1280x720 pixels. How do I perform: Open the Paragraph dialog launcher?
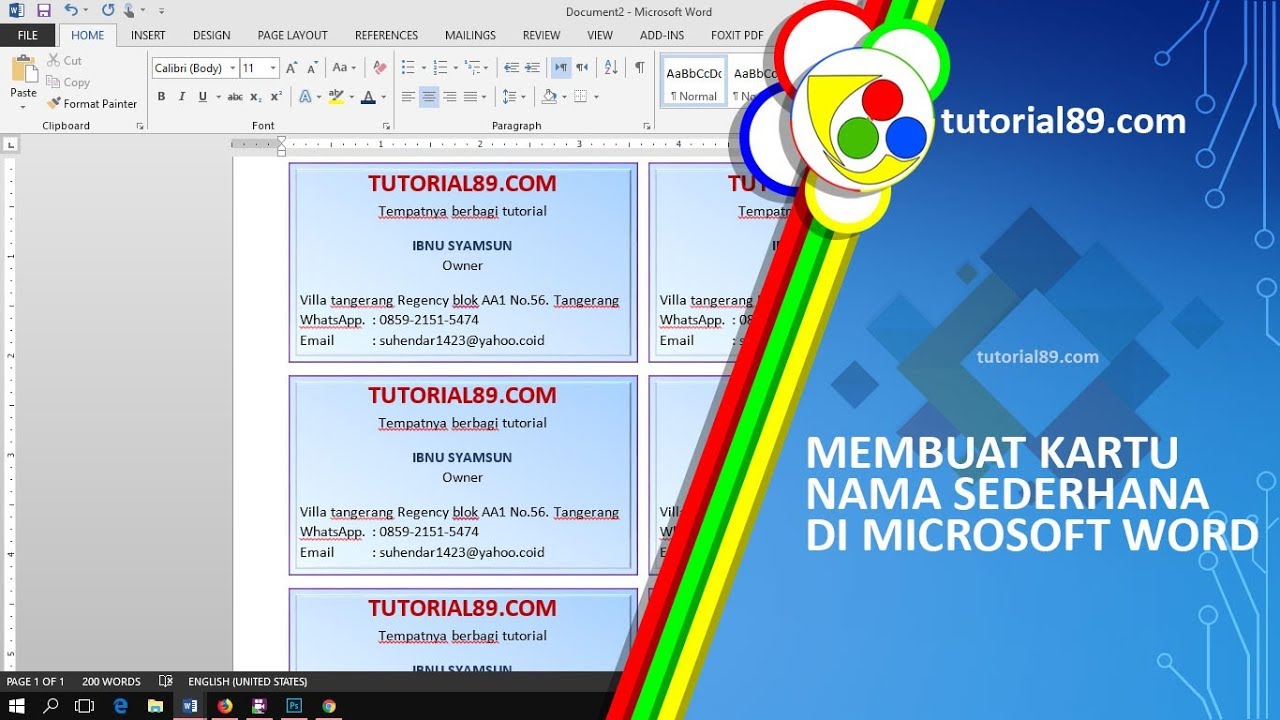point(647,126)
